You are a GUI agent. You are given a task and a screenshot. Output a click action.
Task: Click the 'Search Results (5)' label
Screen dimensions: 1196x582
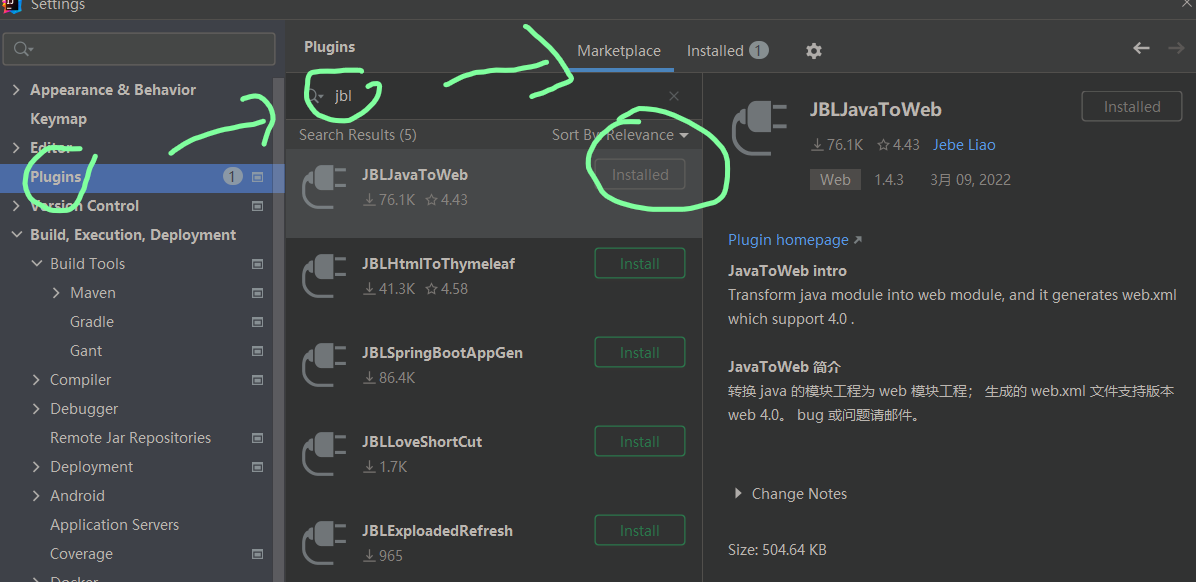[x=358, y=135]
